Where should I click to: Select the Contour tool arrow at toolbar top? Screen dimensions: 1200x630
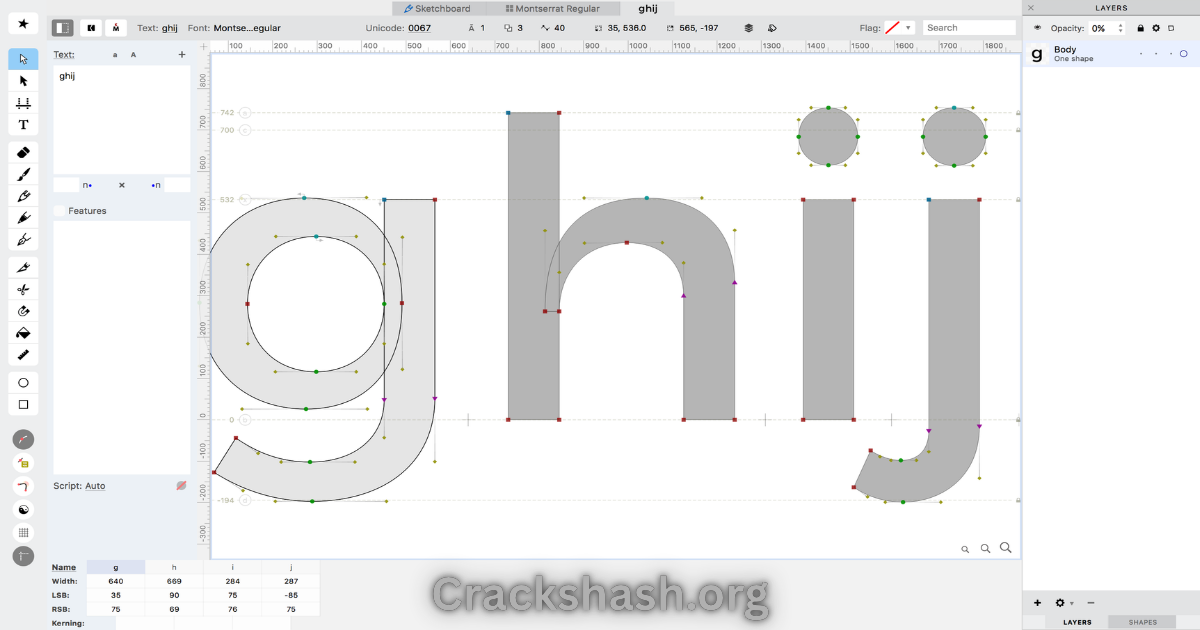click(24, 59)
